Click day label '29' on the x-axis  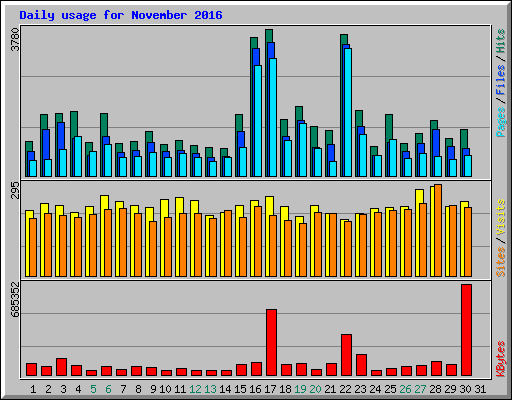[450, 389]
